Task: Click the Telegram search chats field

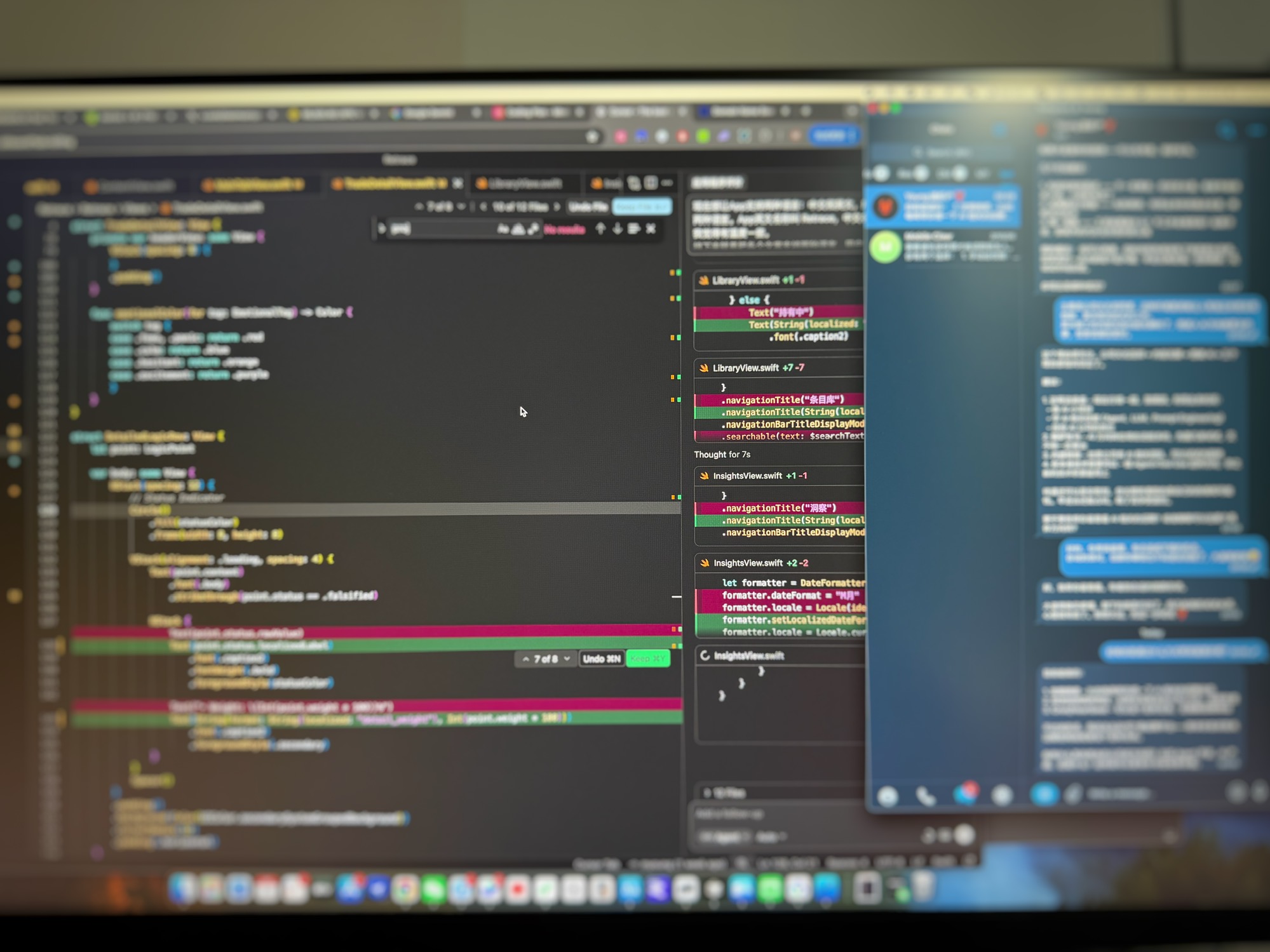Action: [x=943, y=153]
